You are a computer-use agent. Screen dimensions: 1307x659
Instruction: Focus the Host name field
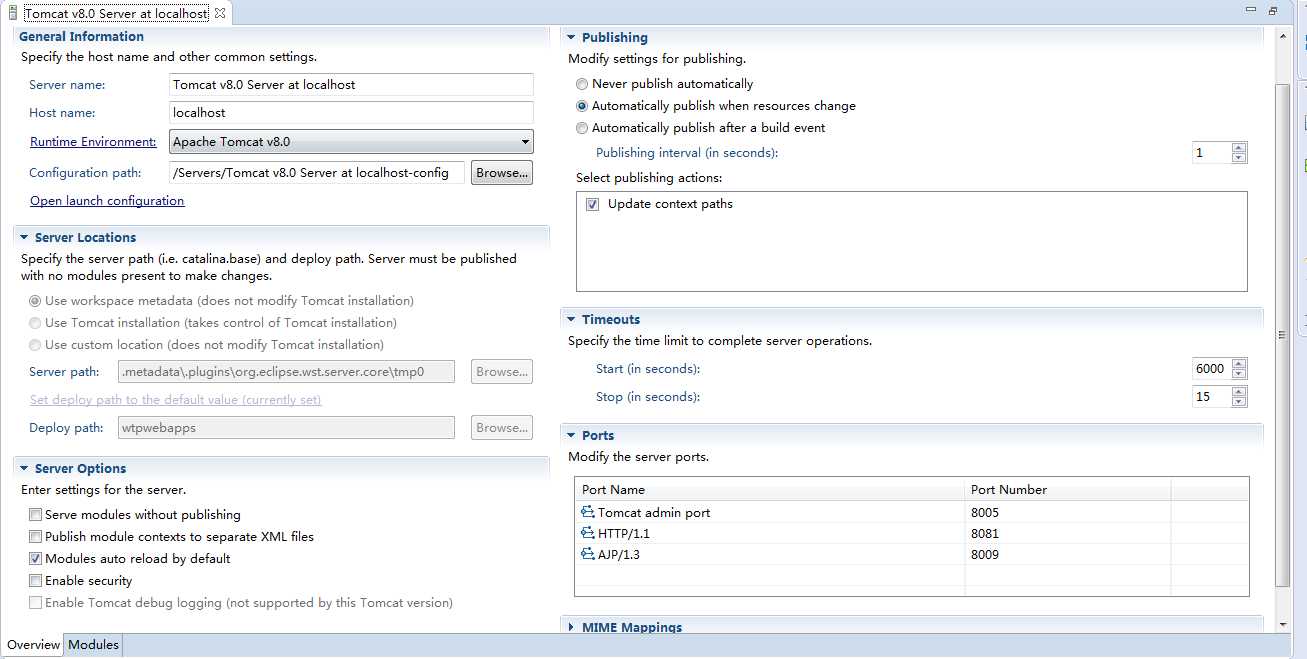tap(351, 113)
